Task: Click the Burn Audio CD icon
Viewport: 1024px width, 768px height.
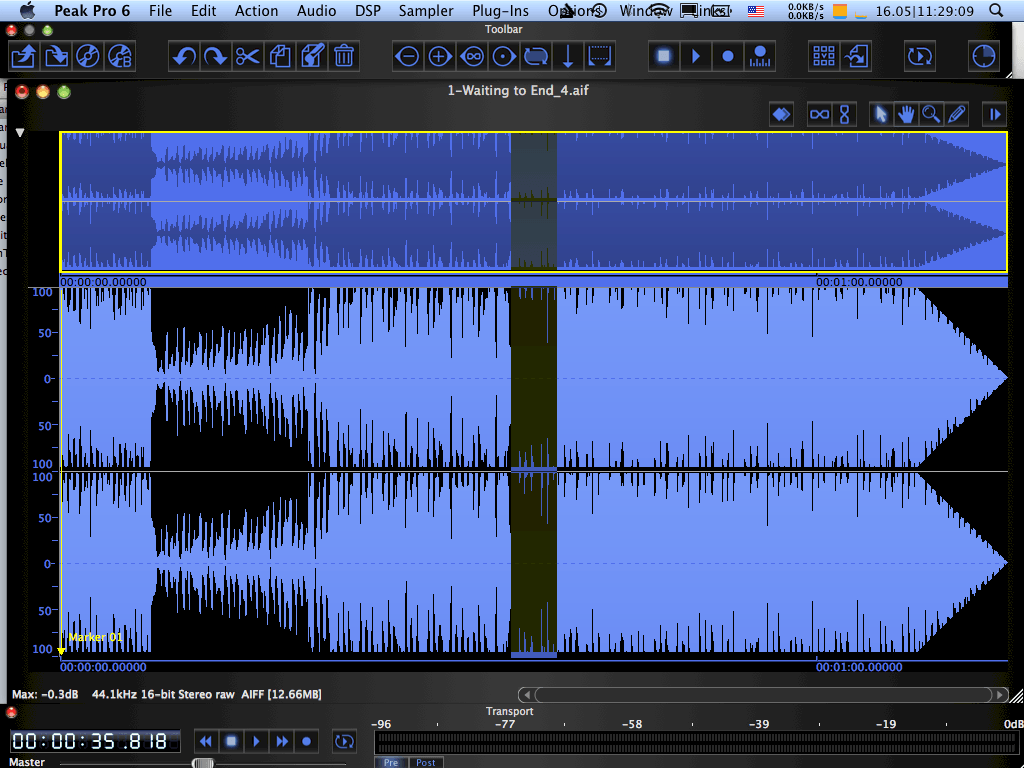Action: (x=88, y=57)
